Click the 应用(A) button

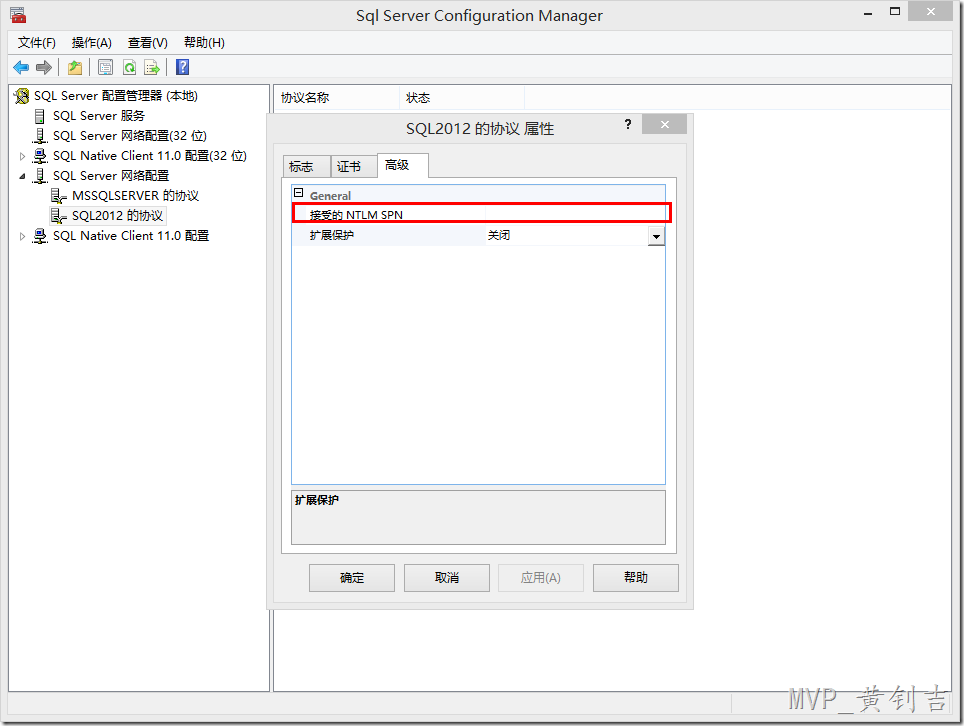click(540, 578)
